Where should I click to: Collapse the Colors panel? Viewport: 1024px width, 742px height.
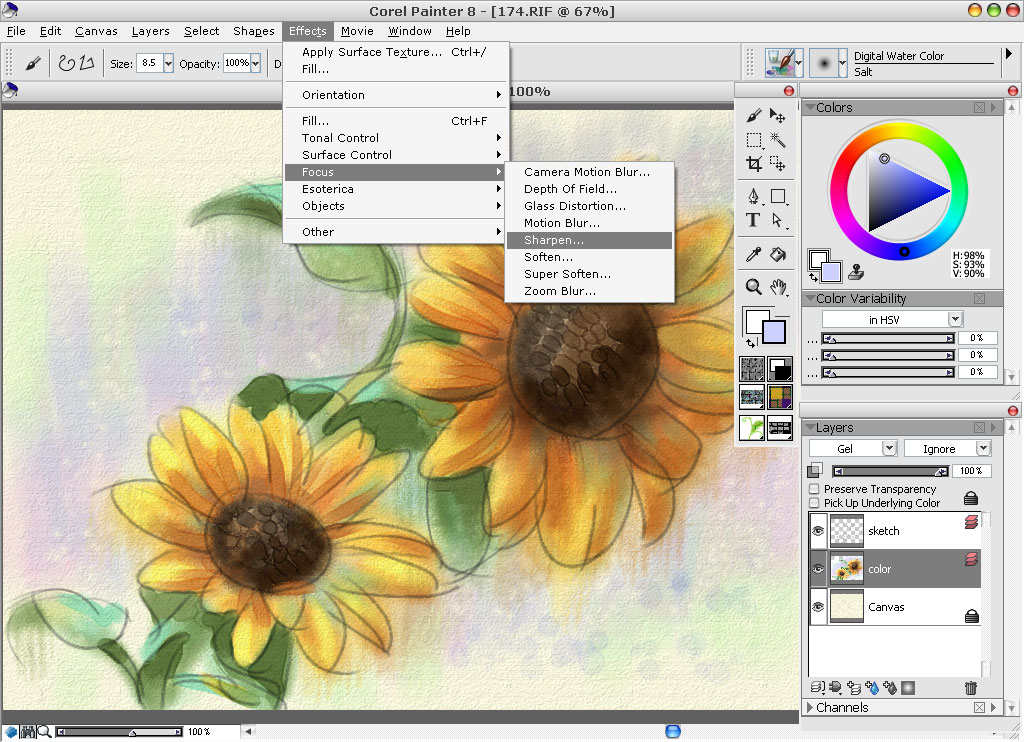[x=810, y=107]
